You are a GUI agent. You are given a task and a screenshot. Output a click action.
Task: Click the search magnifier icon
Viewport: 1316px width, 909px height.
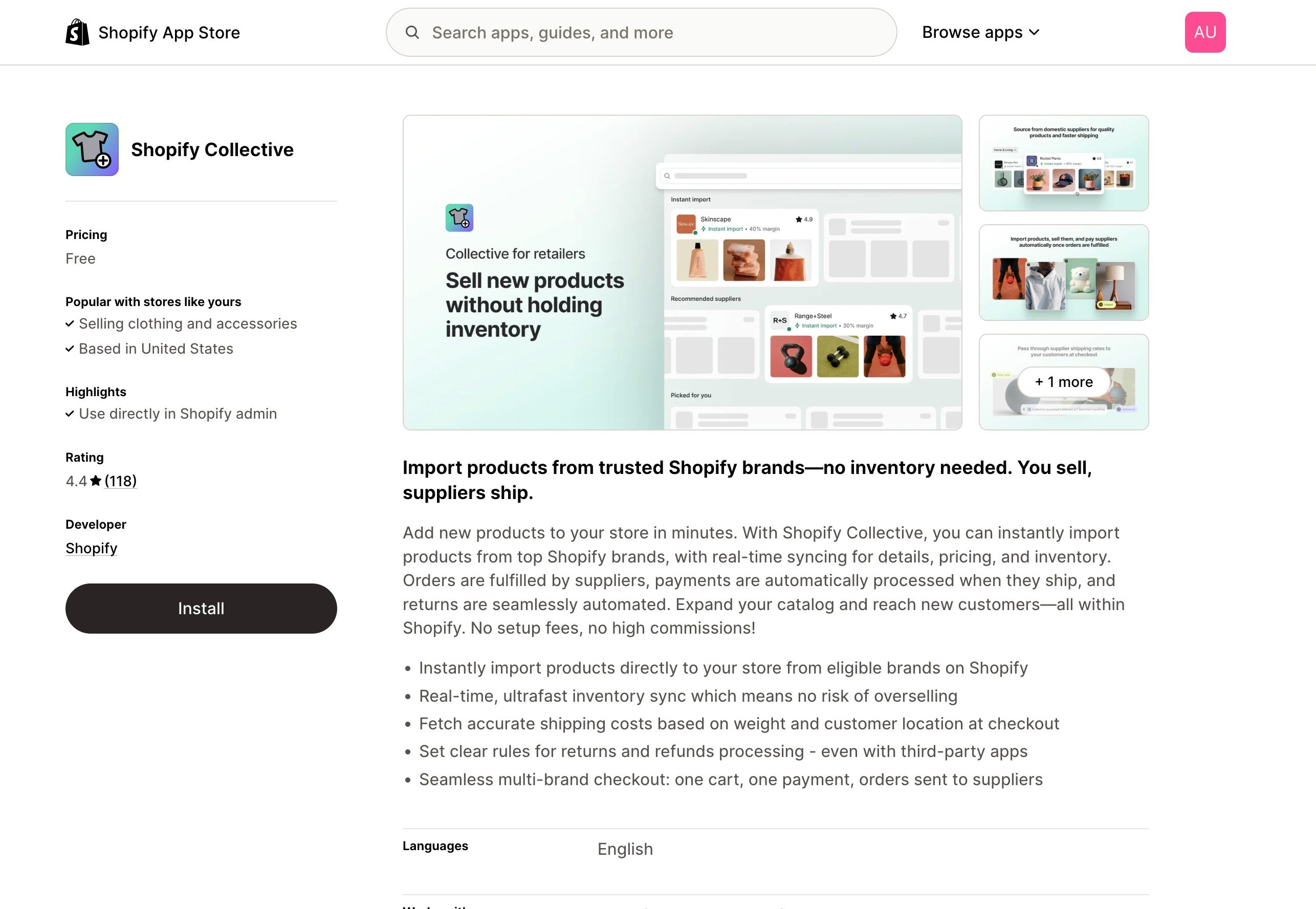[412, 32]
